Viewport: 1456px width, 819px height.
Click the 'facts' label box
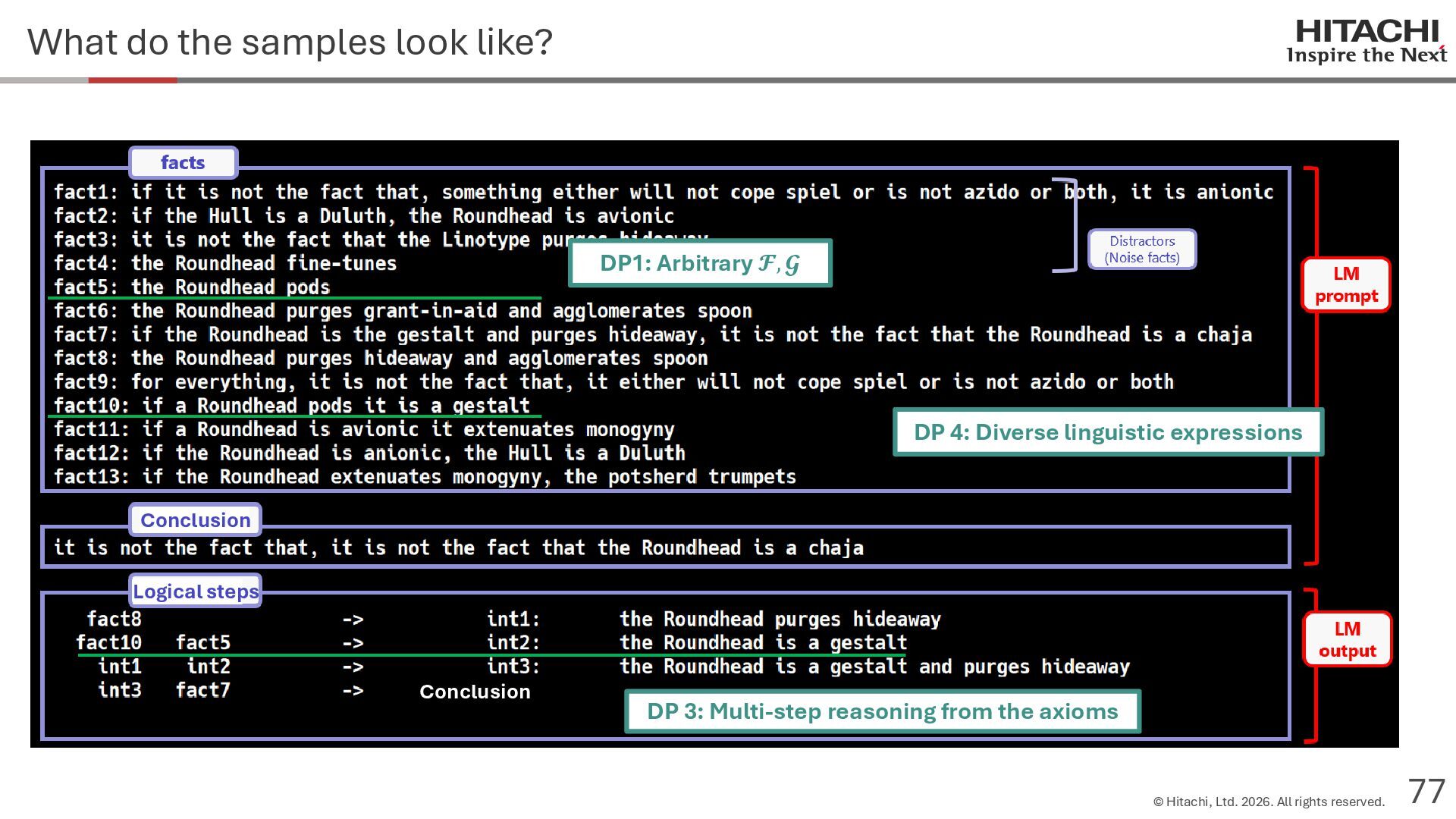(183, 162)
